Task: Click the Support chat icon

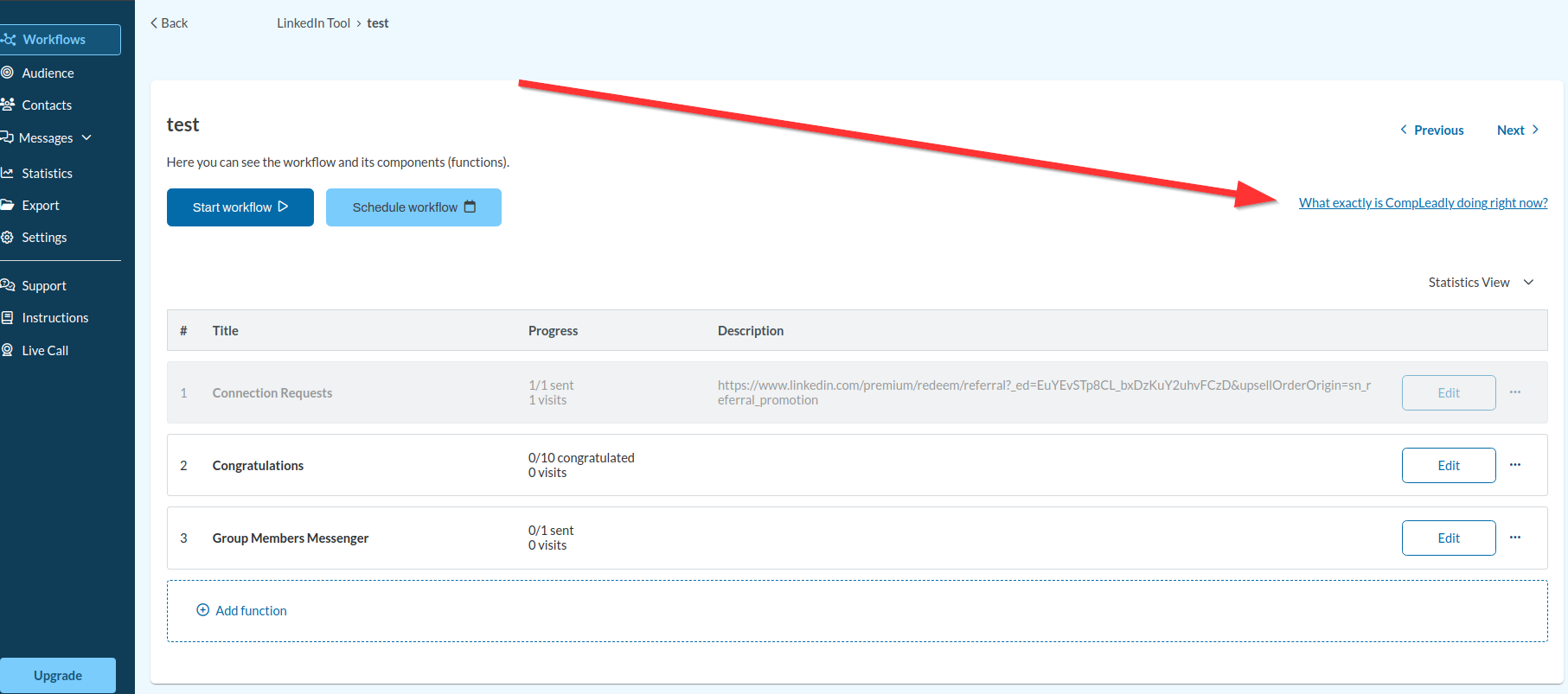Action: [8, 285]
